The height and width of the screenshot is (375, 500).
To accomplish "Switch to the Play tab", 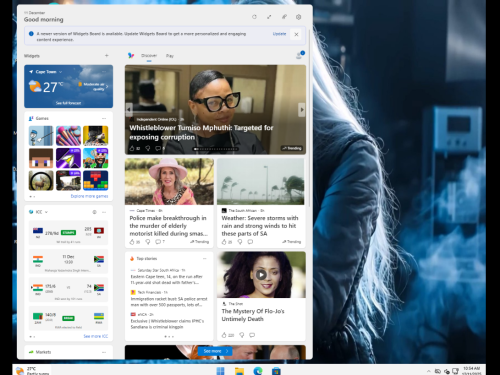I will 170,56.
